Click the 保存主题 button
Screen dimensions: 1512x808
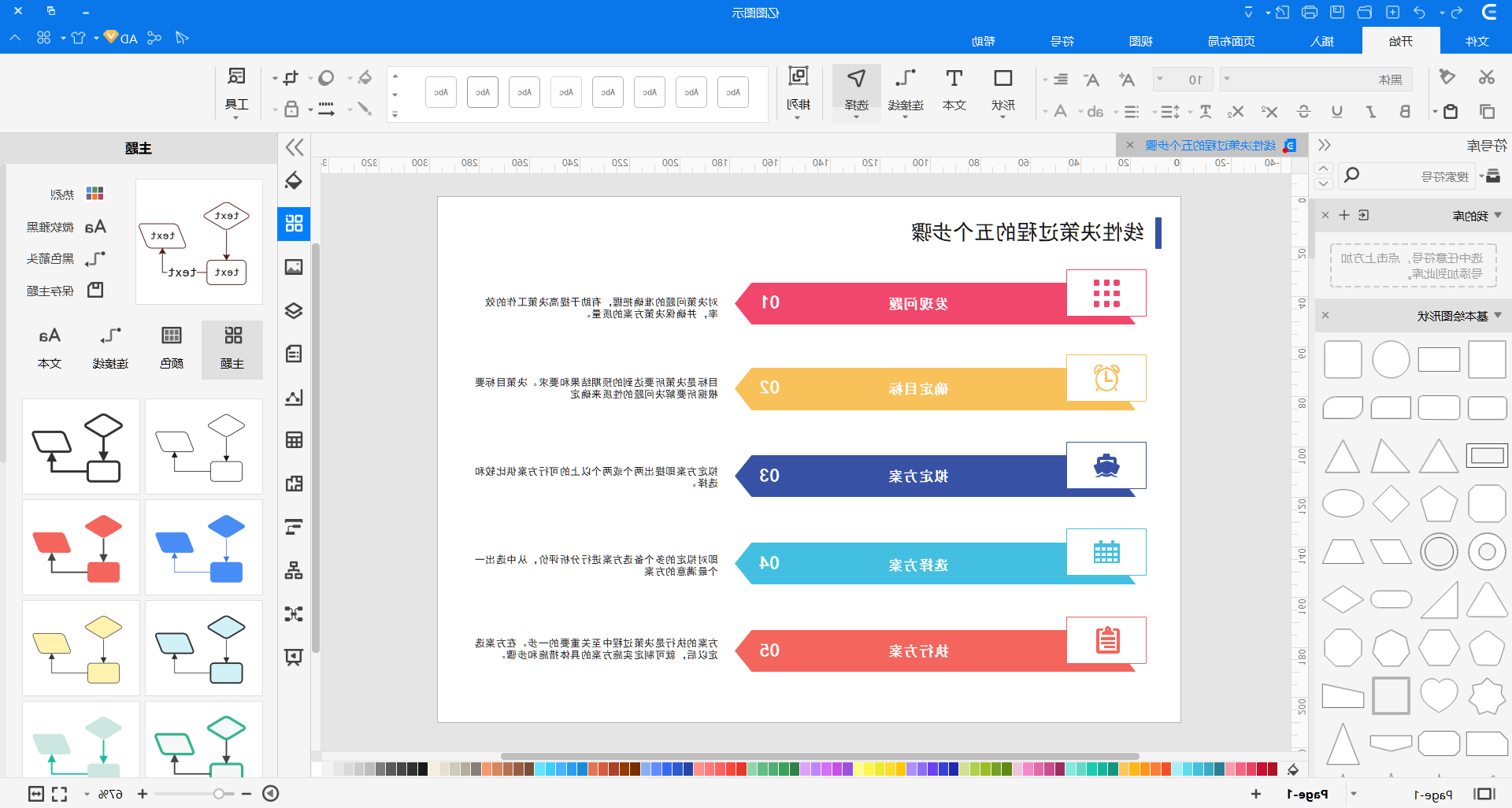pos(65,291)
